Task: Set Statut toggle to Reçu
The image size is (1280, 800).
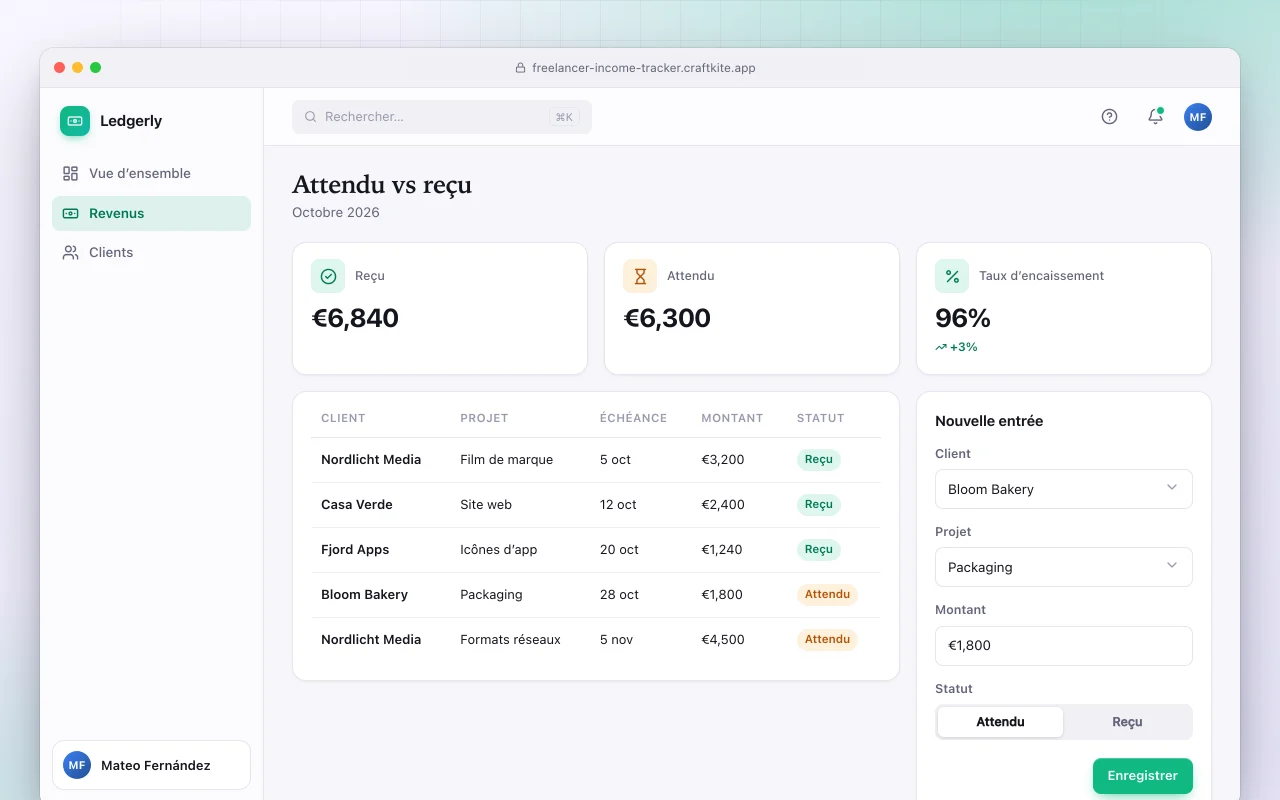Action: pos(1127,722)
